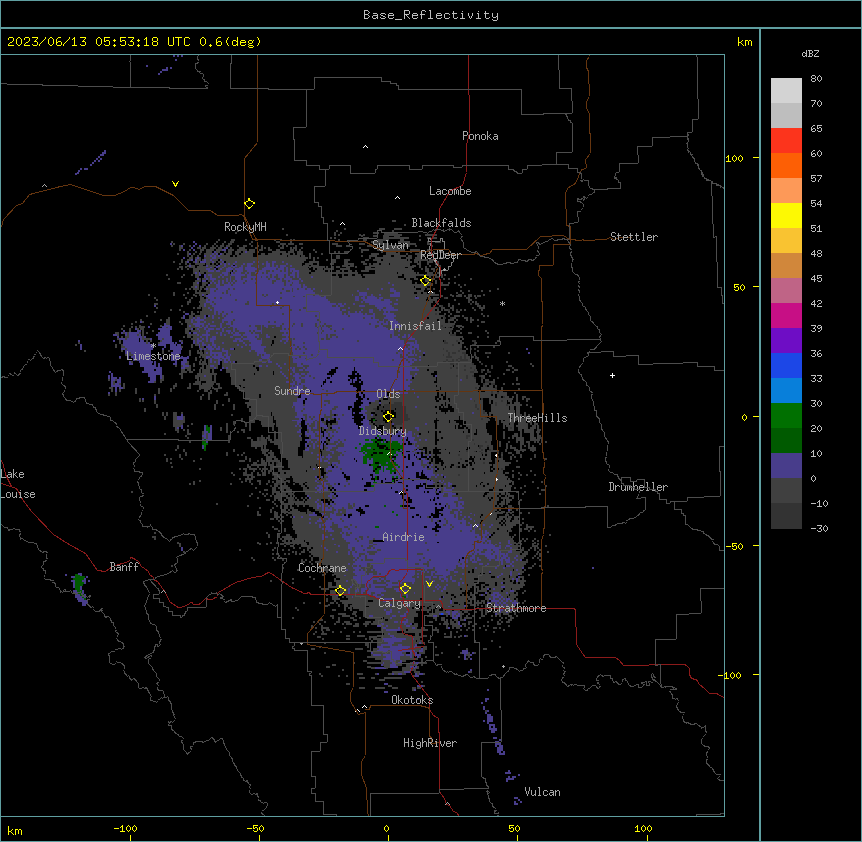Click the Drumheller city label
862x842 pixels.
tap(638, 487)
